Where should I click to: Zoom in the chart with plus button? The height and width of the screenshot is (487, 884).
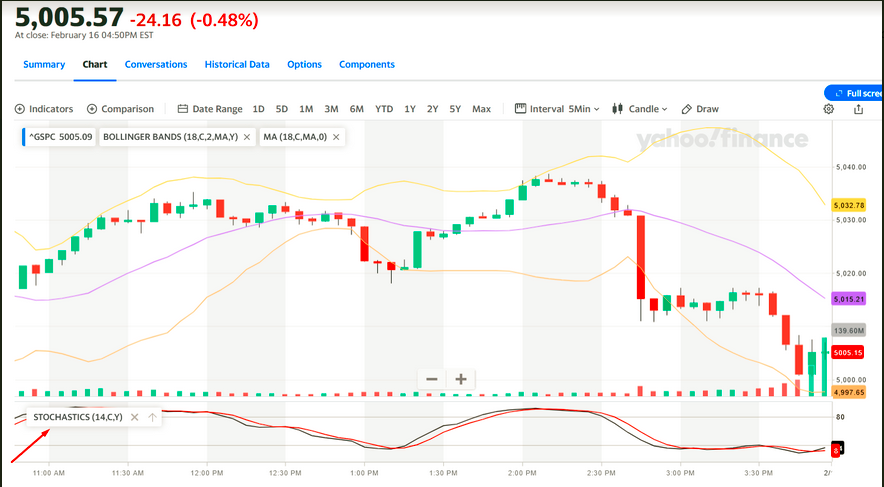point(461,379)
